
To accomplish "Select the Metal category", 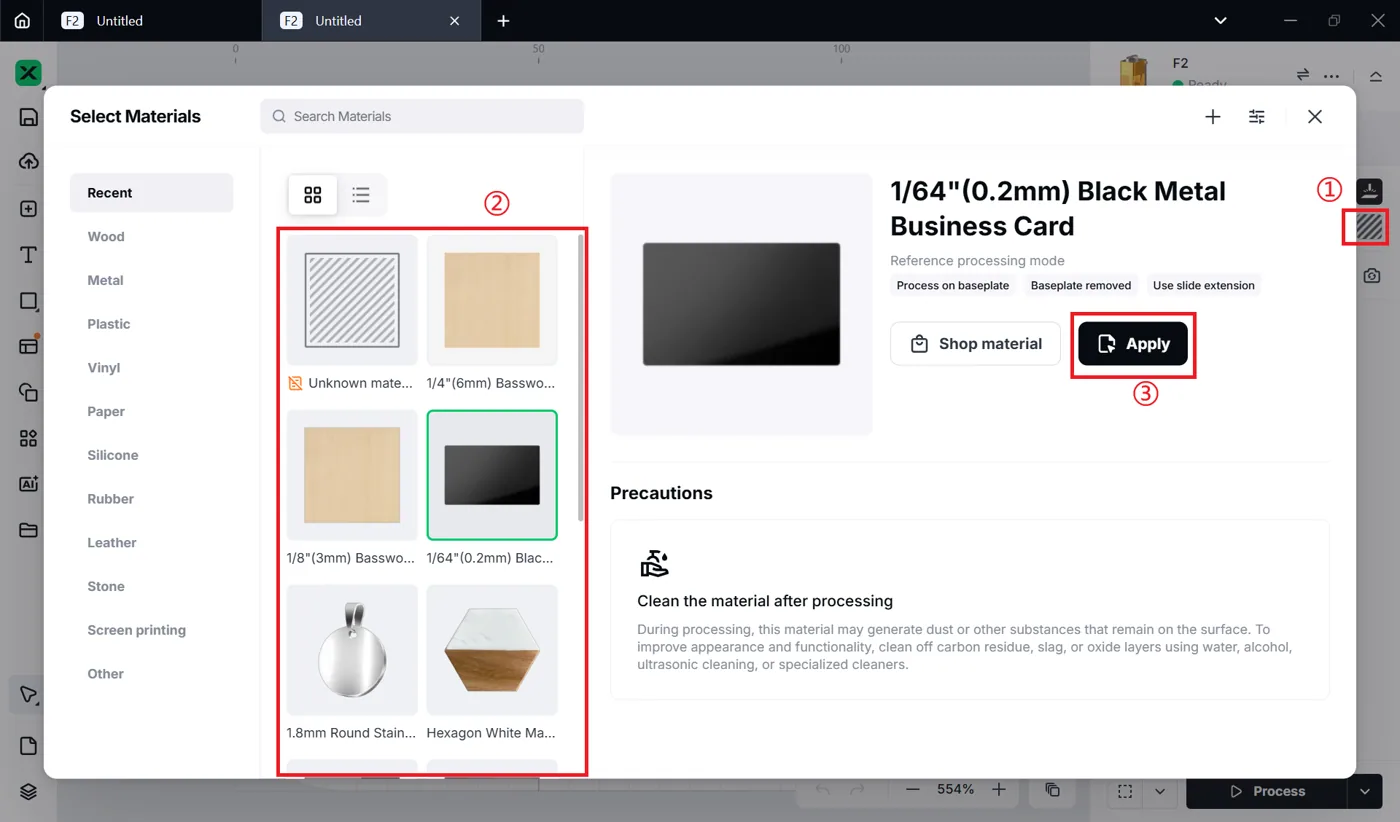I will pyautogui.click(x=105, y=280).
